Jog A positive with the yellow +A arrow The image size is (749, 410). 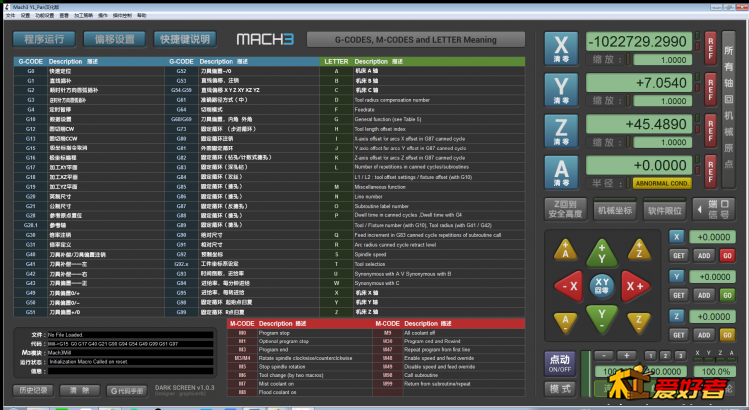tap(565, 249)
